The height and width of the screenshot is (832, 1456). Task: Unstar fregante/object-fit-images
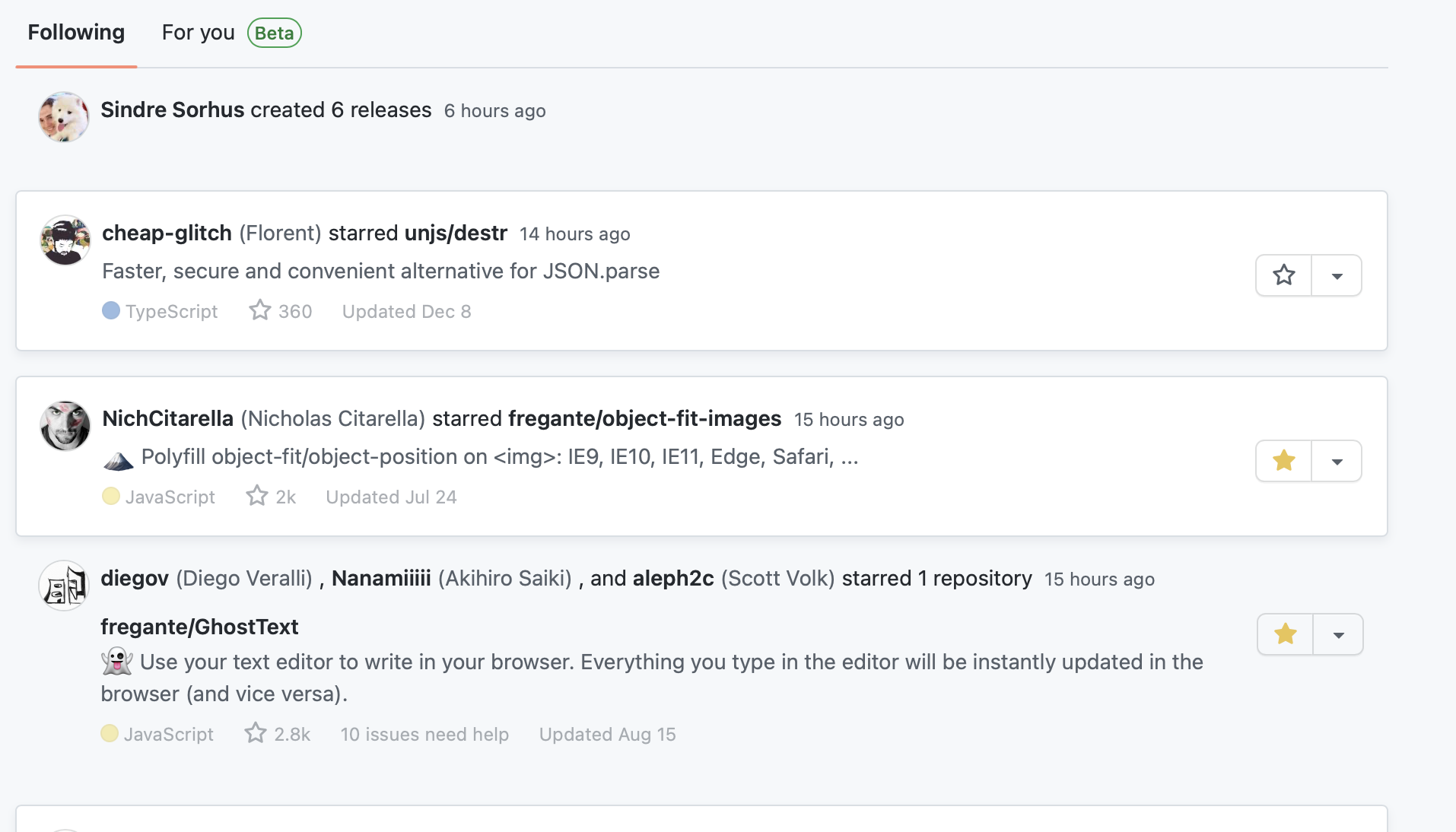1283,460
